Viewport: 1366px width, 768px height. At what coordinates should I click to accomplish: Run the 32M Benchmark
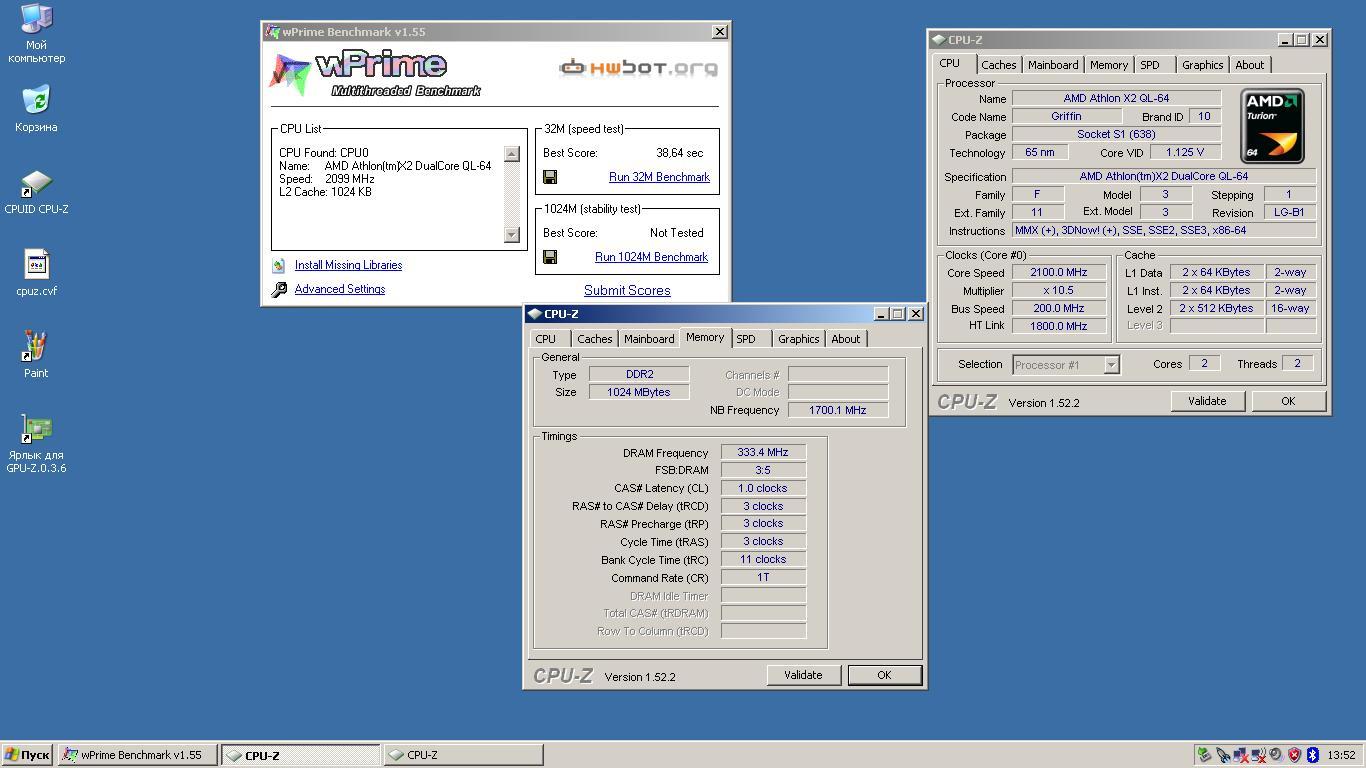(659, 177)
